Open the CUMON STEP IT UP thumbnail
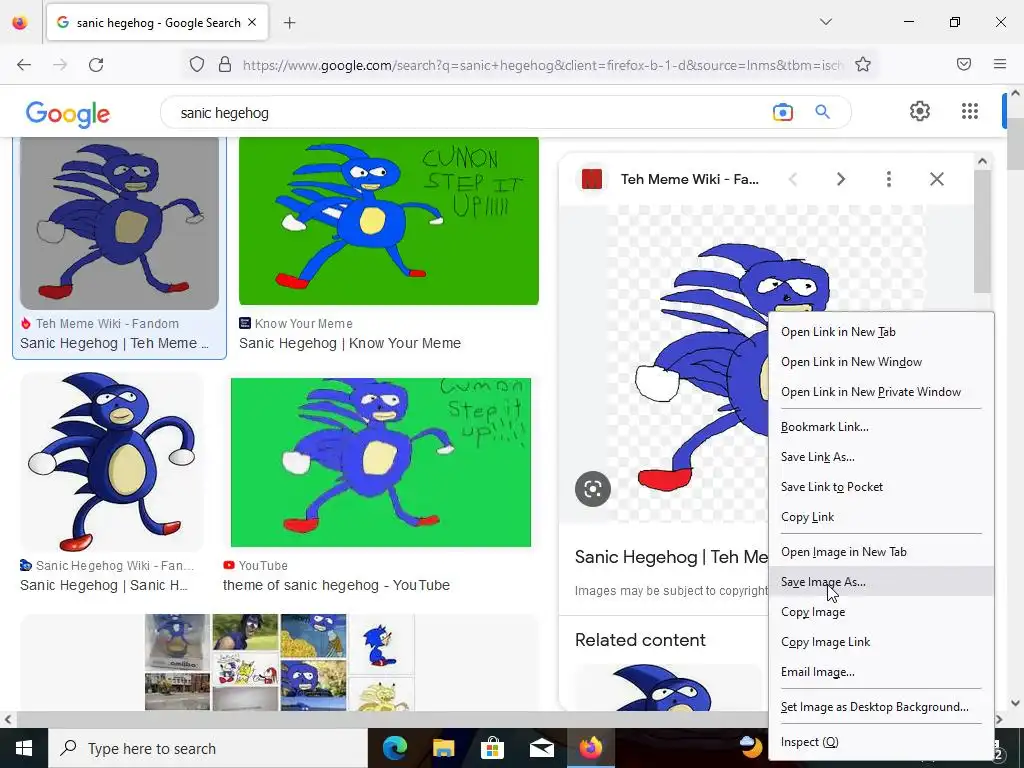Image resolution: width=1024 pixels, height=768 pixels. [389, 221]
